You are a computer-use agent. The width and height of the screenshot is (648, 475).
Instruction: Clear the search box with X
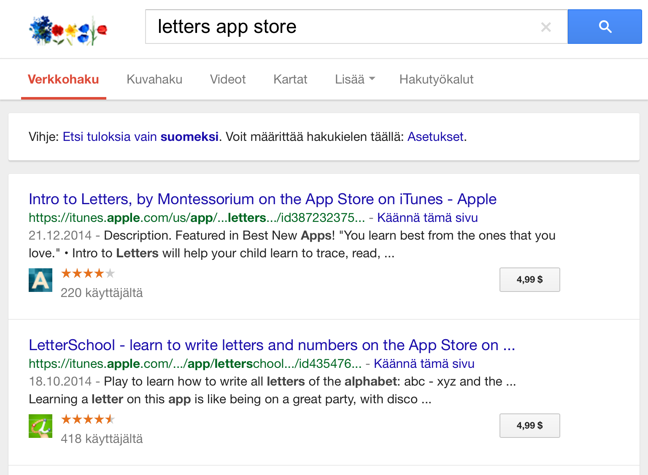pyautogui.click(x=546, y=27)
